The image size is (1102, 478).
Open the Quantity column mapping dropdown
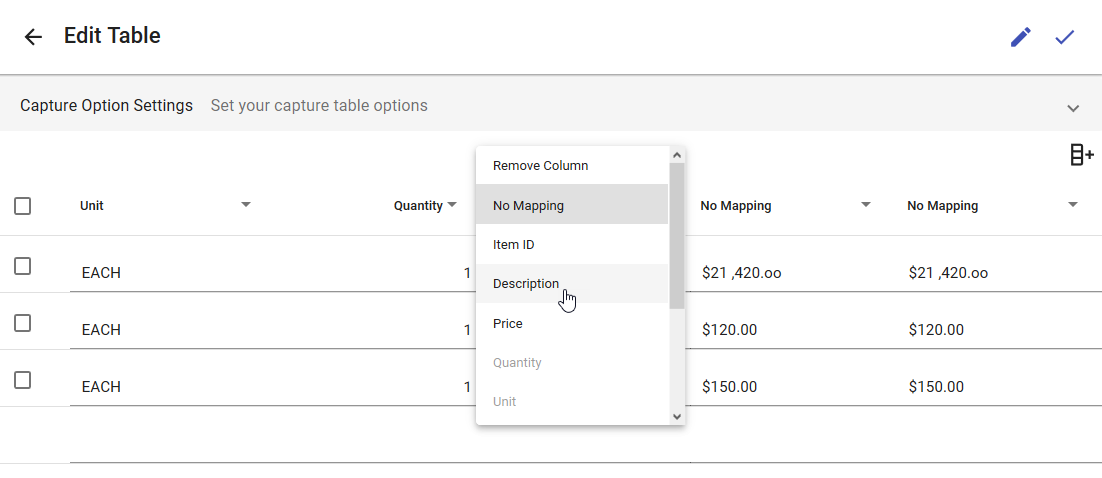[x=452, y=205]
